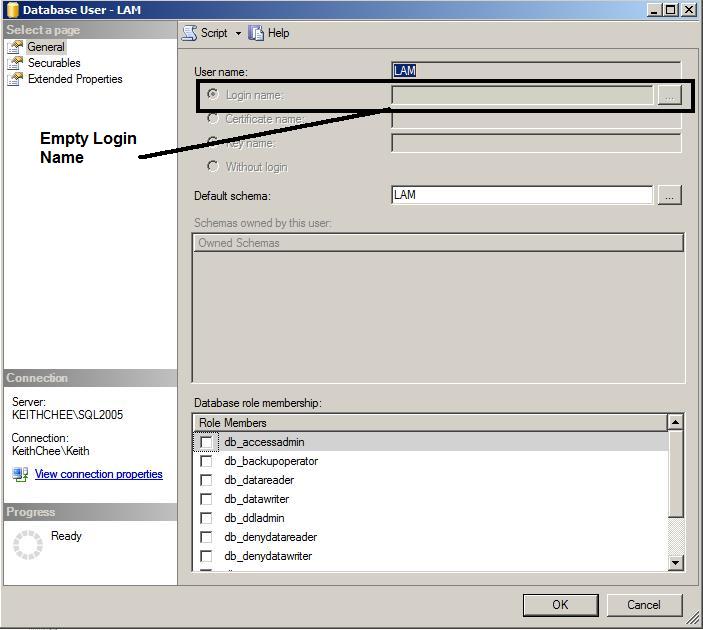Click the Progress section header
The image size is (703, 630).
(90, 512)
